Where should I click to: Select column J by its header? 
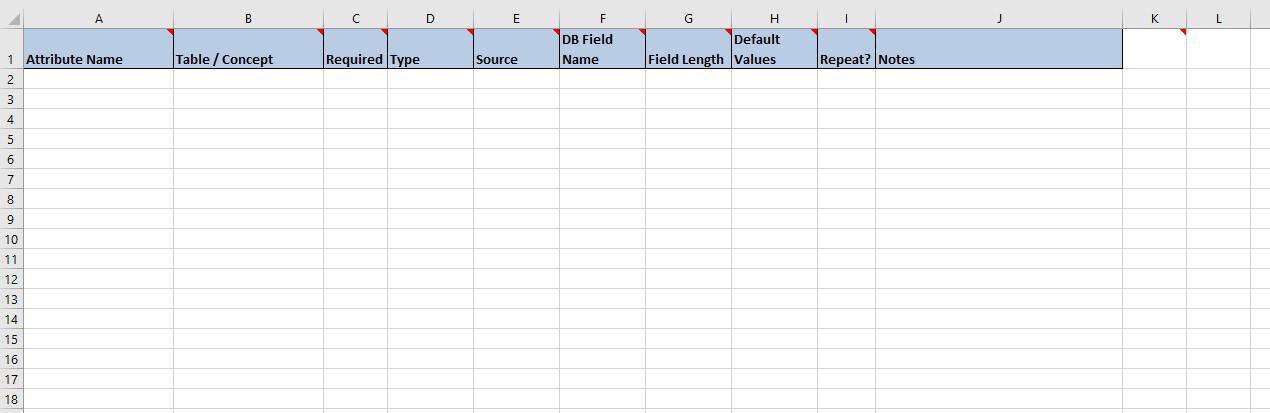(x=998, y=19)
